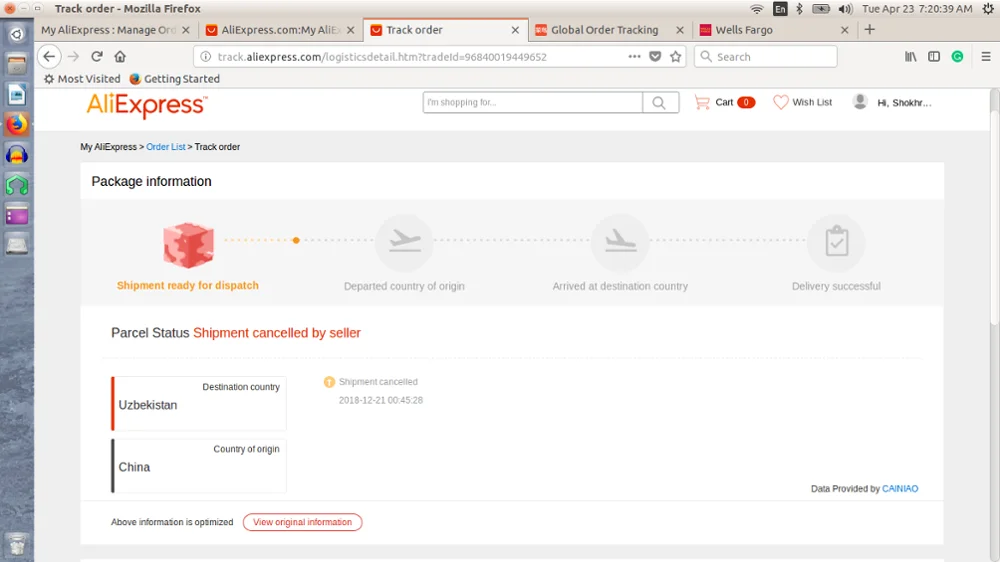Go back to the previous page
This screenshot has height=562, width=1000.
[49, 57]
